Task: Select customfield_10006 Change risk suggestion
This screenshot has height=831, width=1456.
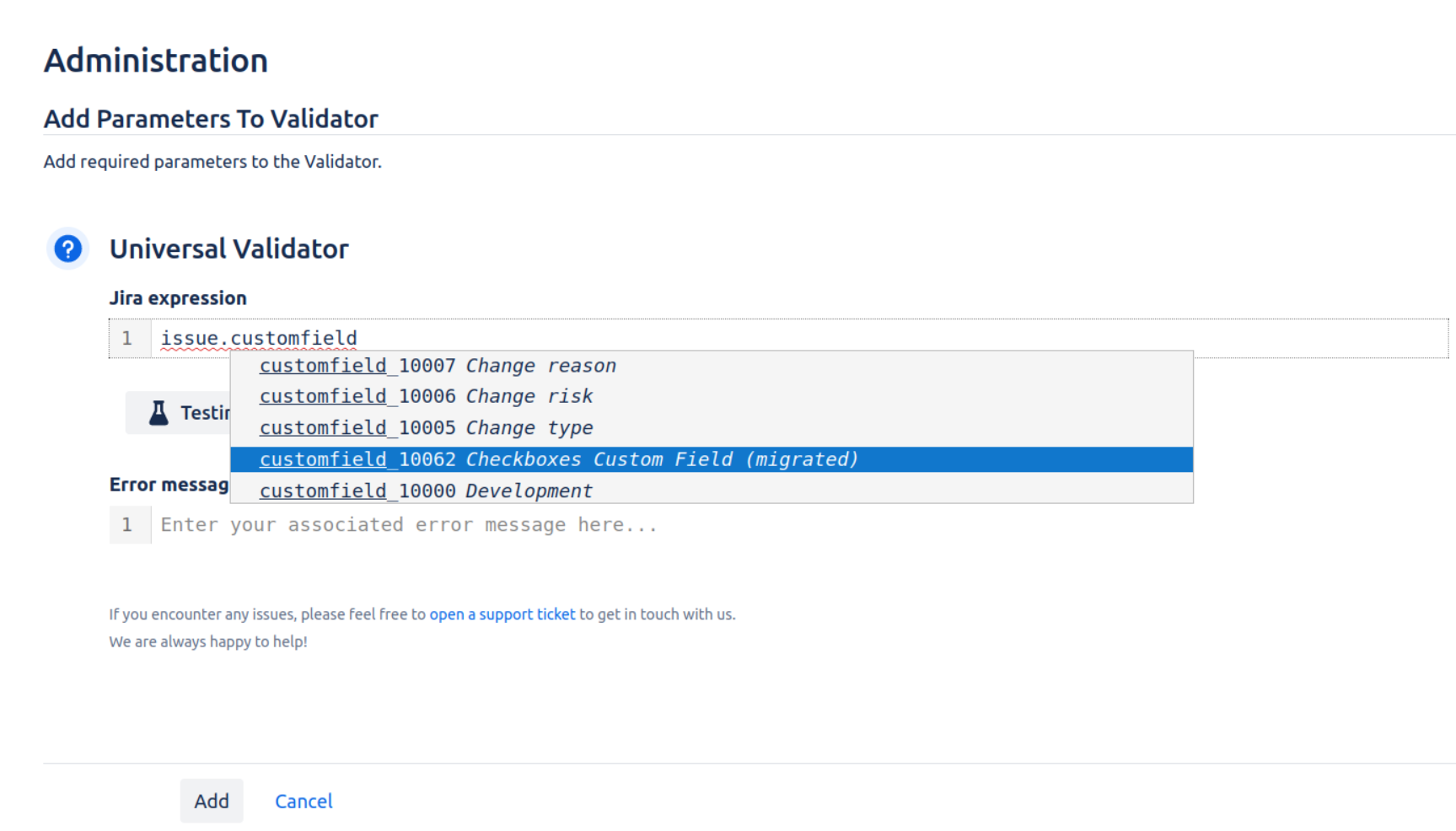Action: tap(427, 396)
